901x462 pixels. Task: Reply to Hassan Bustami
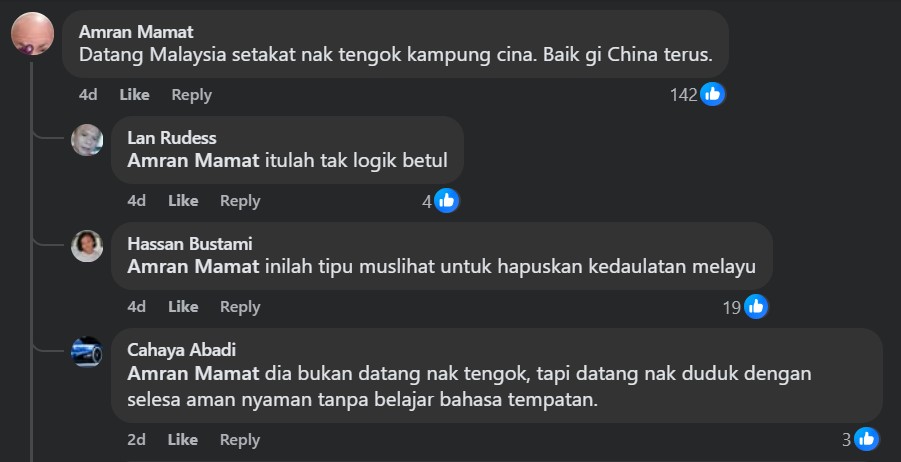coord(240,307)
